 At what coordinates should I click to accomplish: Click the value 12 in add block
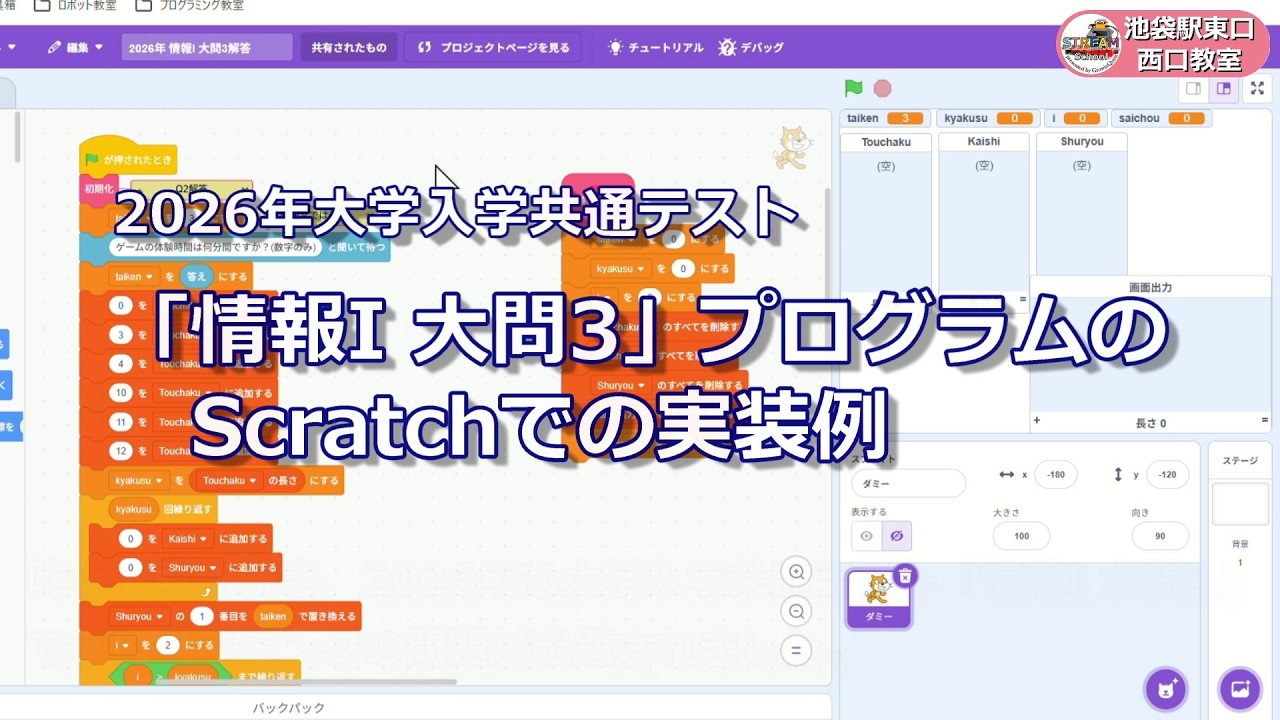[x=121, y=451]
